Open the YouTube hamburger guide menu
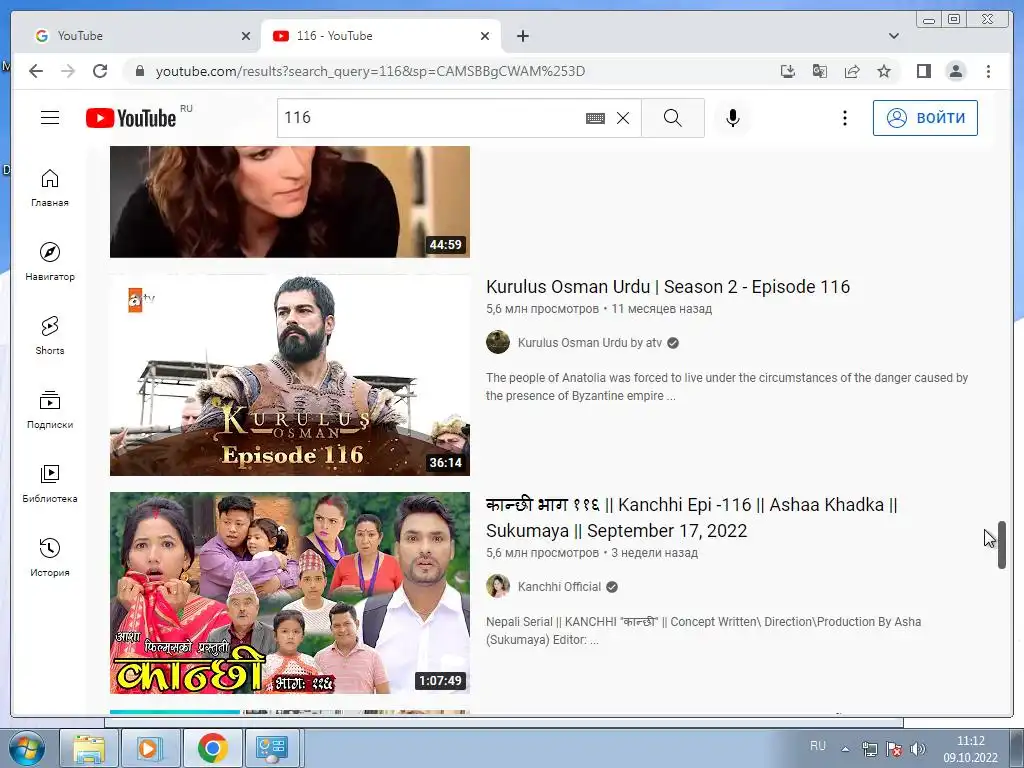1024x768 pixels. tap(50, 118)
